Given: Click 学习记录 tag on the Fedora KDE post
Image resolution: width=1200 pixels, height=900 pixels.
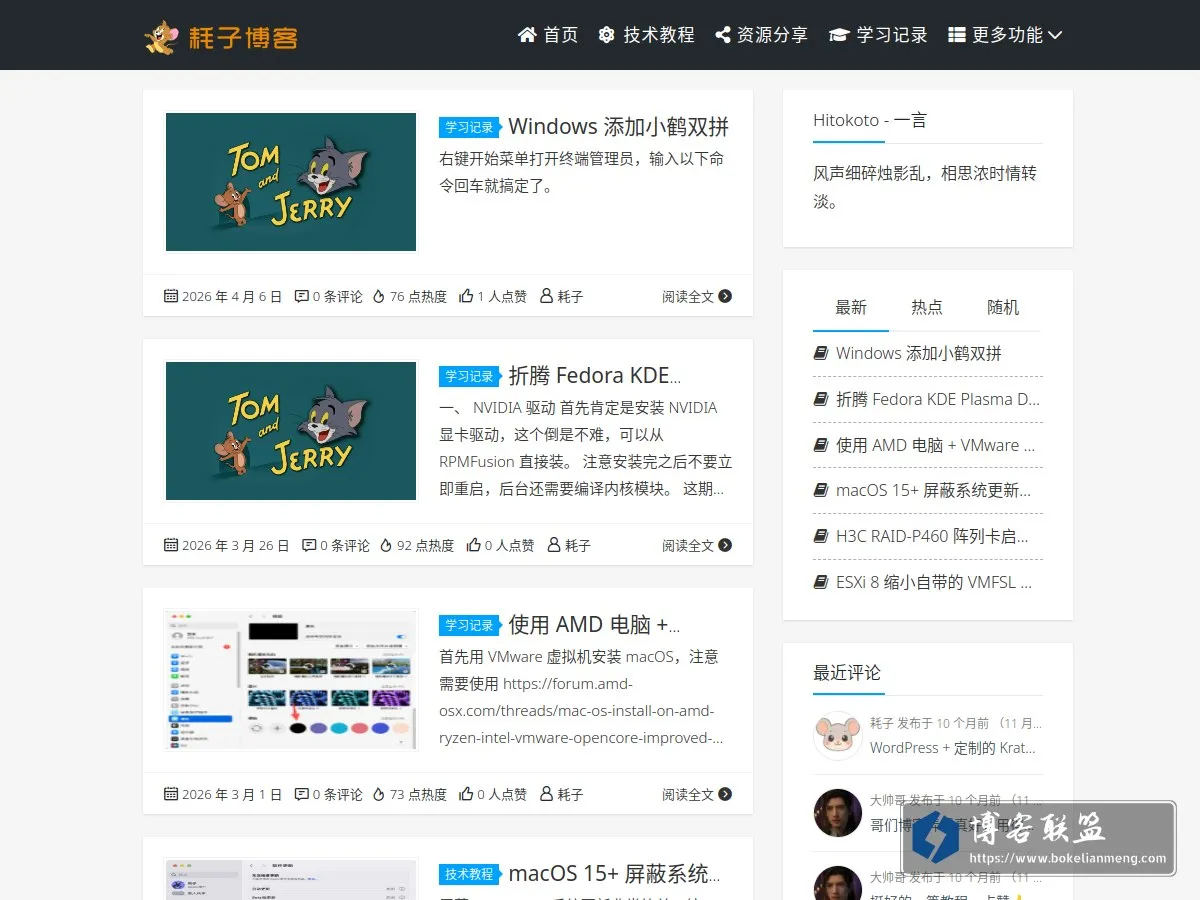Looking at the screenshot, I should pos(469,377).
